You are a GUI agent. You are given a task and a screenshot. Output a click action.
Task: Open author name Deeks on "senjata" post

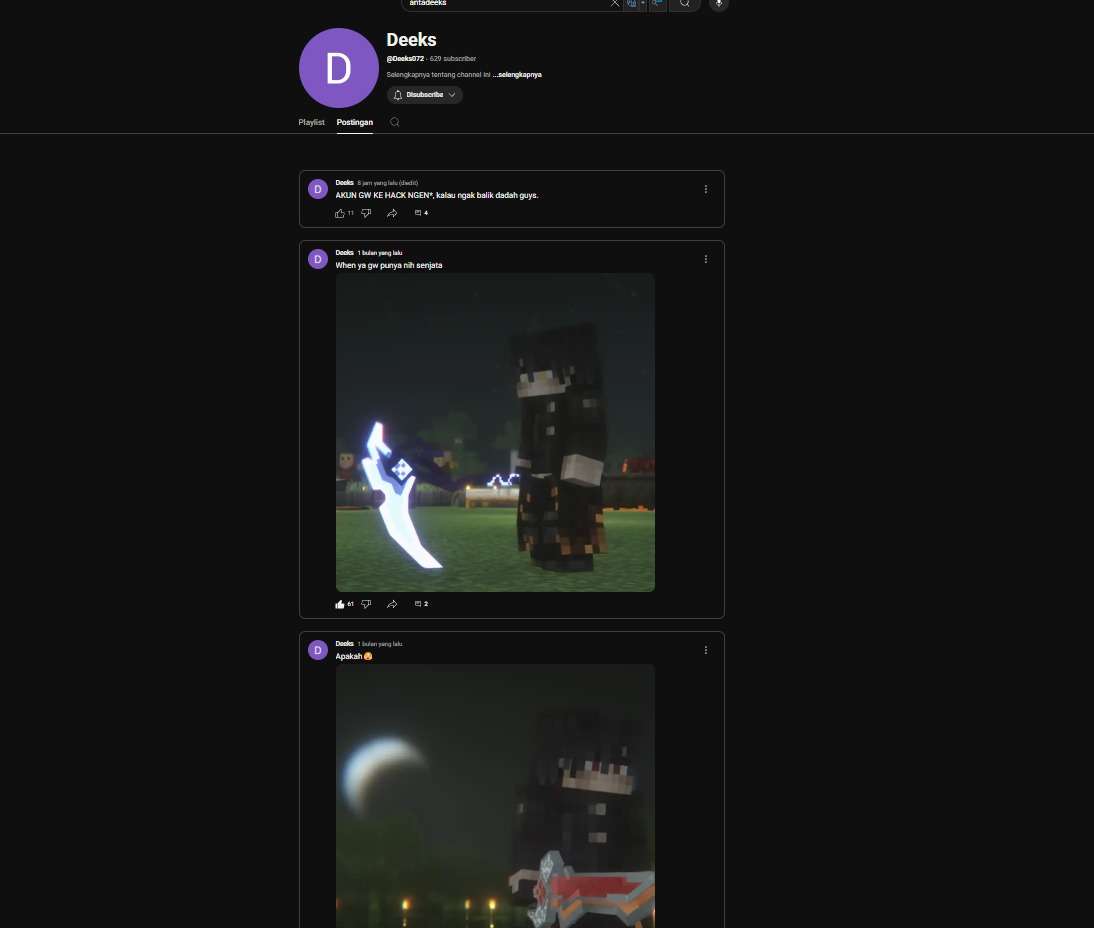pyautogui.click(x=344, y=253)
